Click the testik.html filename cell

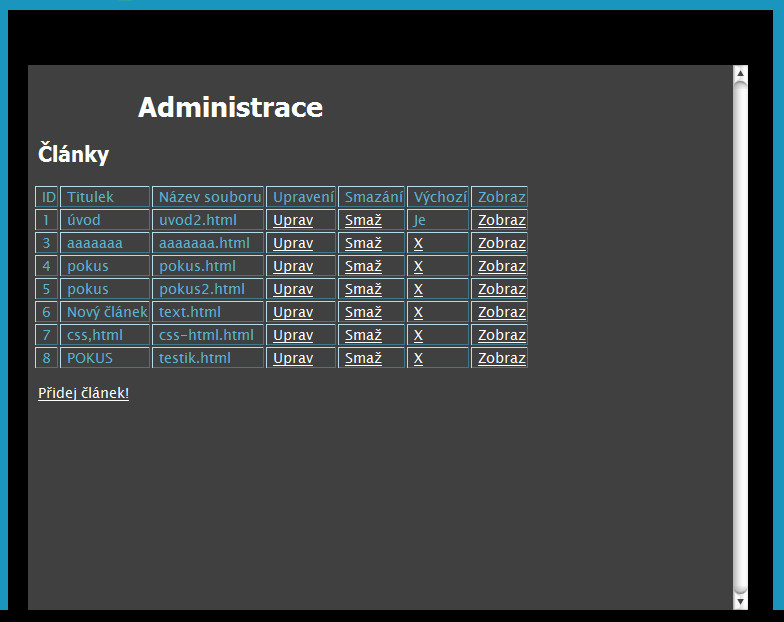tap(208, 358)
